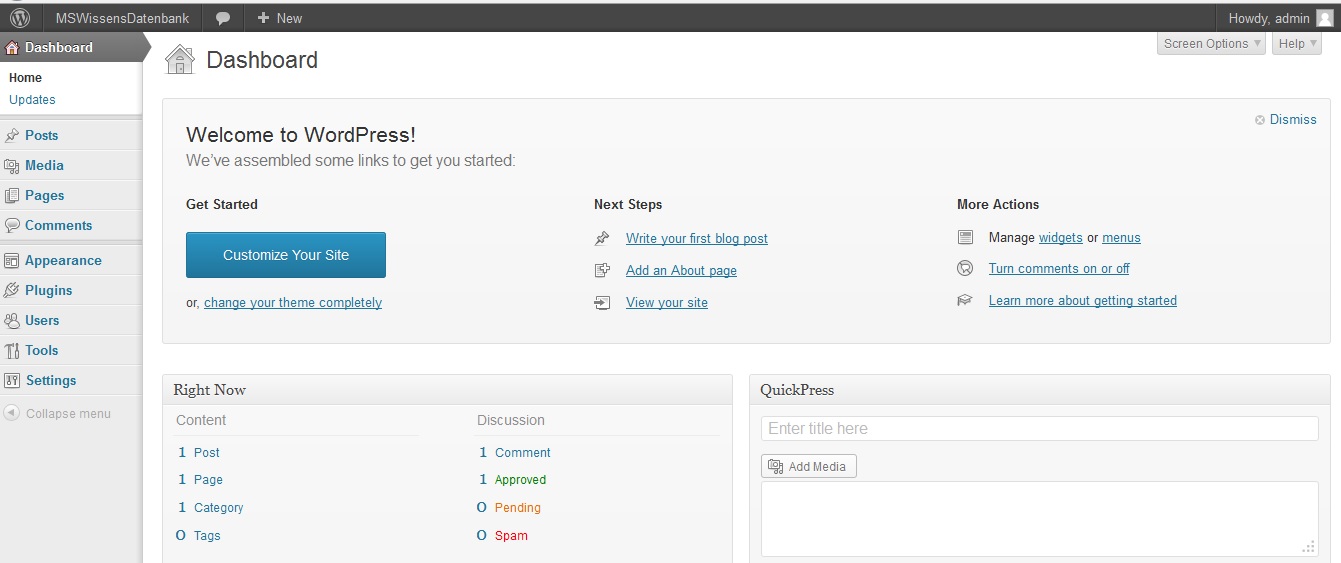The image size is (1341, 563).
Task: Click the Tools wrench icon
Action: (x=12, y=350)
